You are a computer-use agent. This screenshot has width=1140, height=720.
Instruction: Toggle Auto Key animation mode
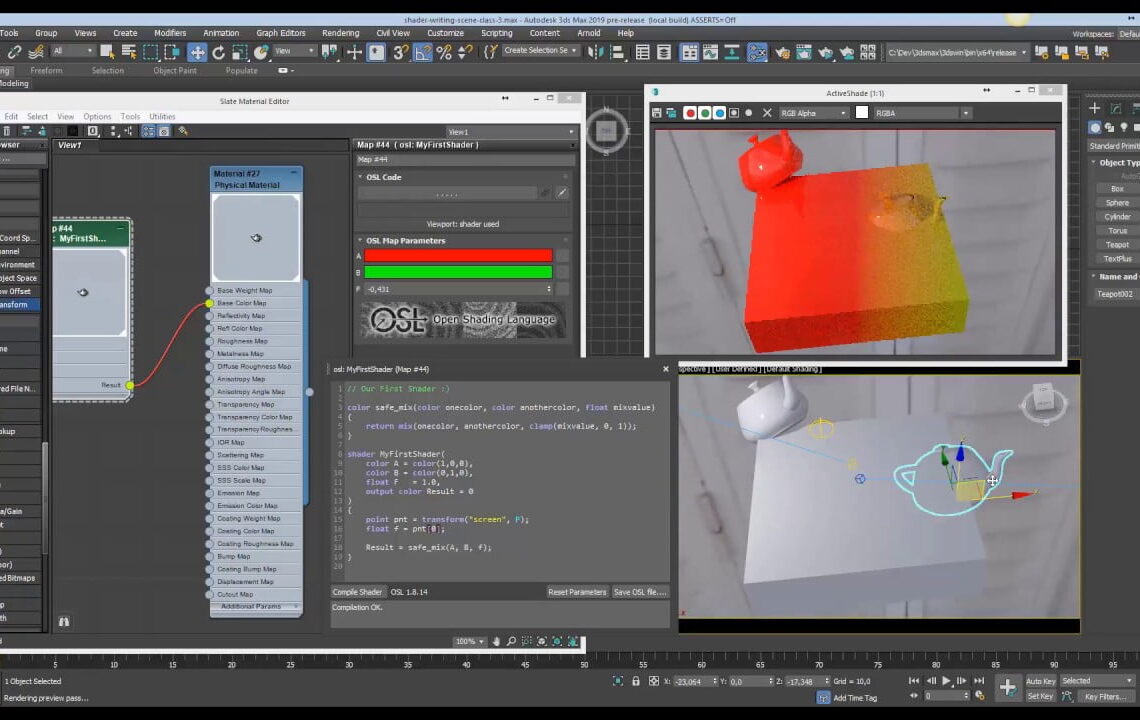[1041, 680]
